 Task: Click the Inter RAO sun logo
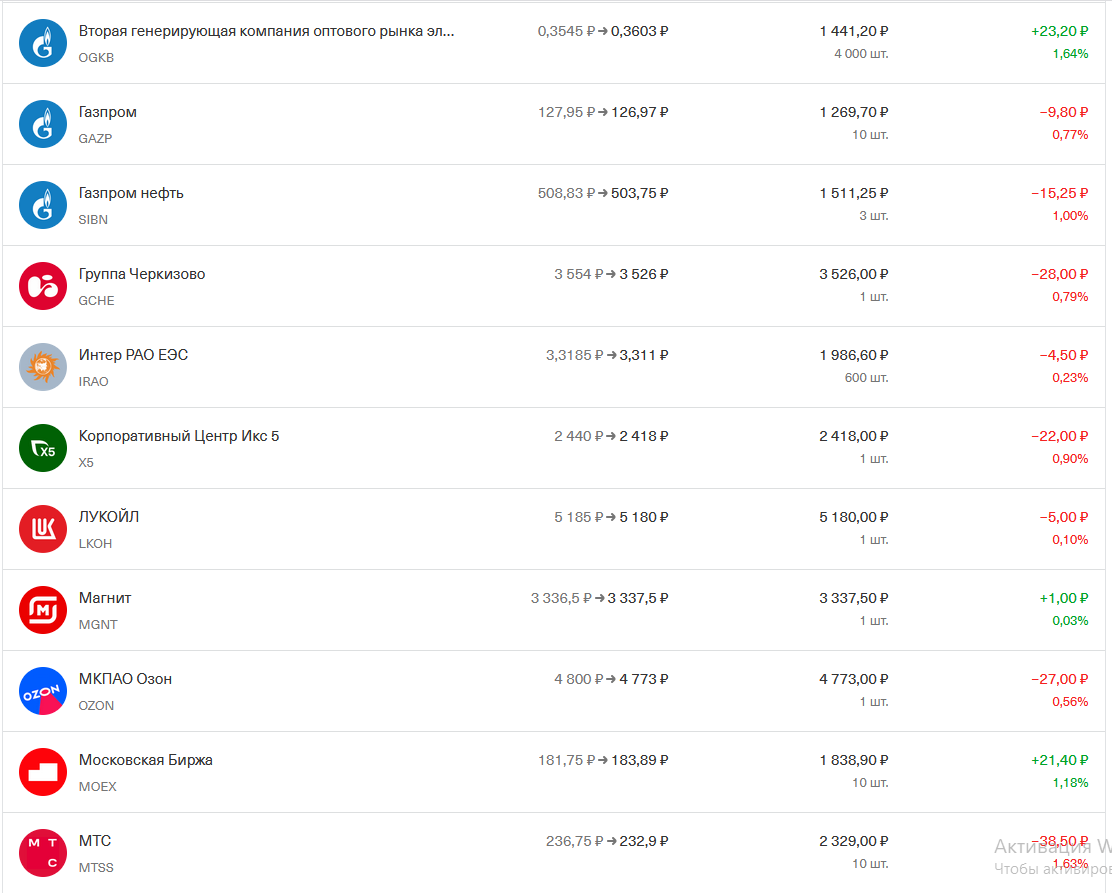click(43, 368)
